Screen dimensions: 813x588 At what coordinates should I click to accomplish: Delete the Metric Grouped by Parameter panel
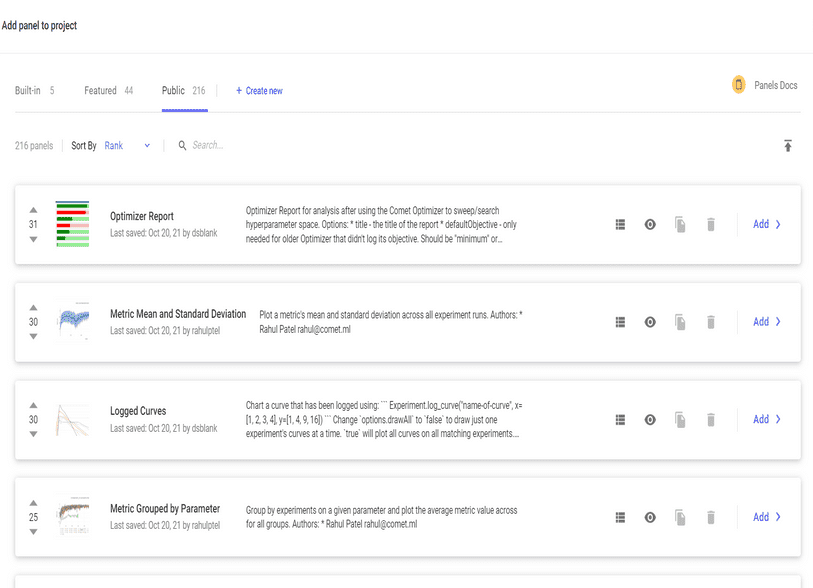pos(710,517)
